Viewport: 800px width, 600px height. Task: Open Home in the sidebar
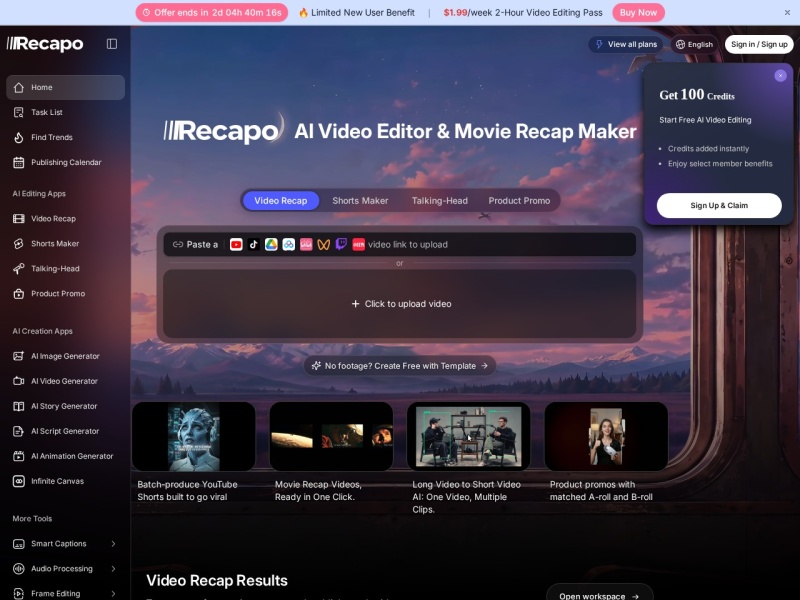[x=65, y=87]
